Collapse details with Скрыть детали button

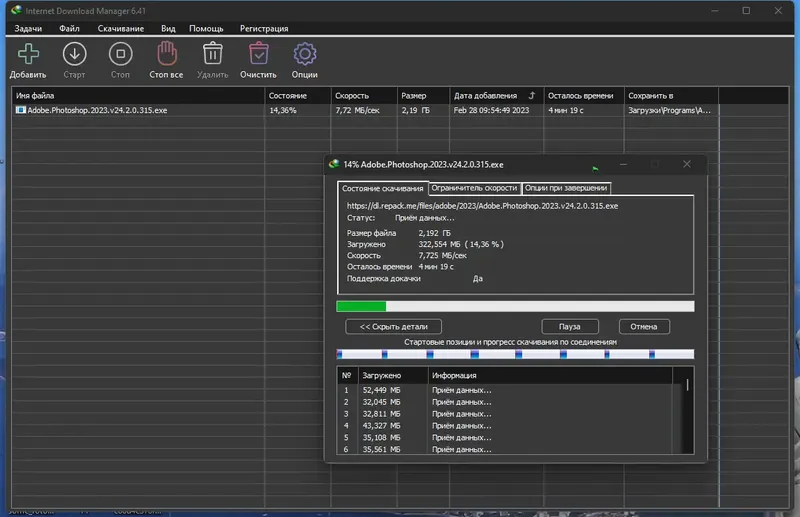(x=393, y=327)
